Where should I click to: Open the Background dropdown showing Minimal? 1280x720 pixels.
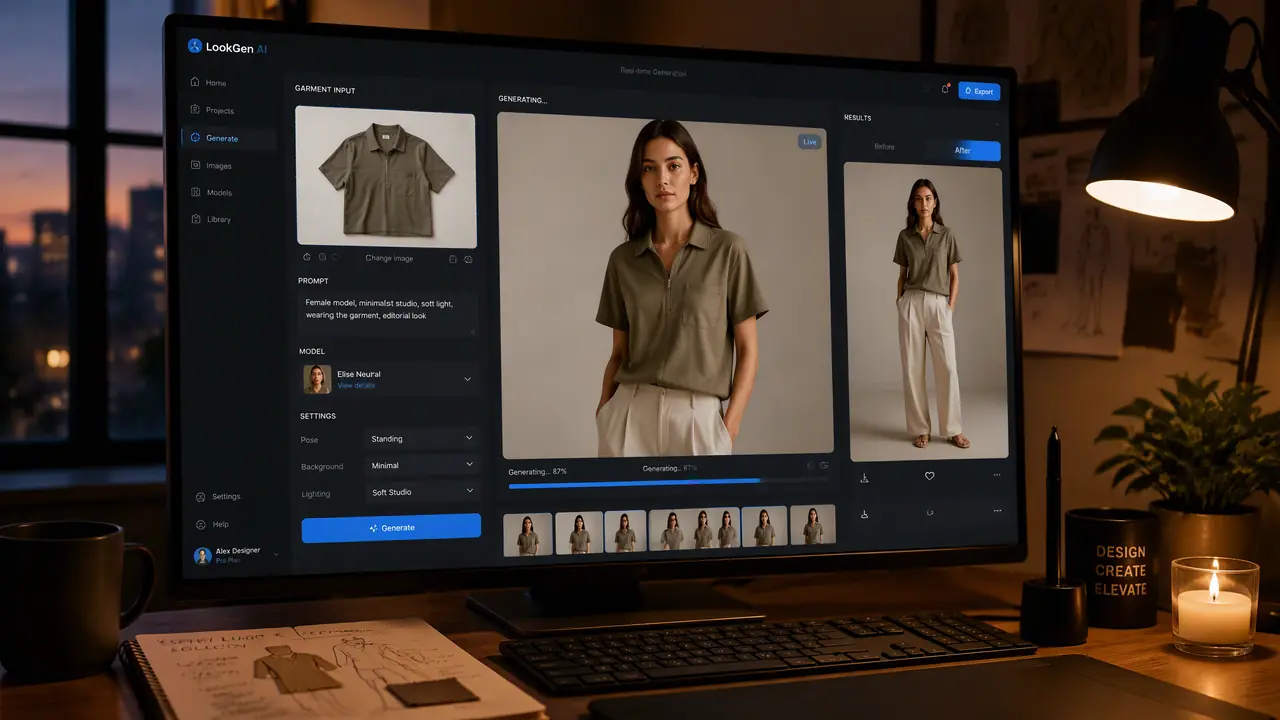click(x=422, y=465)
